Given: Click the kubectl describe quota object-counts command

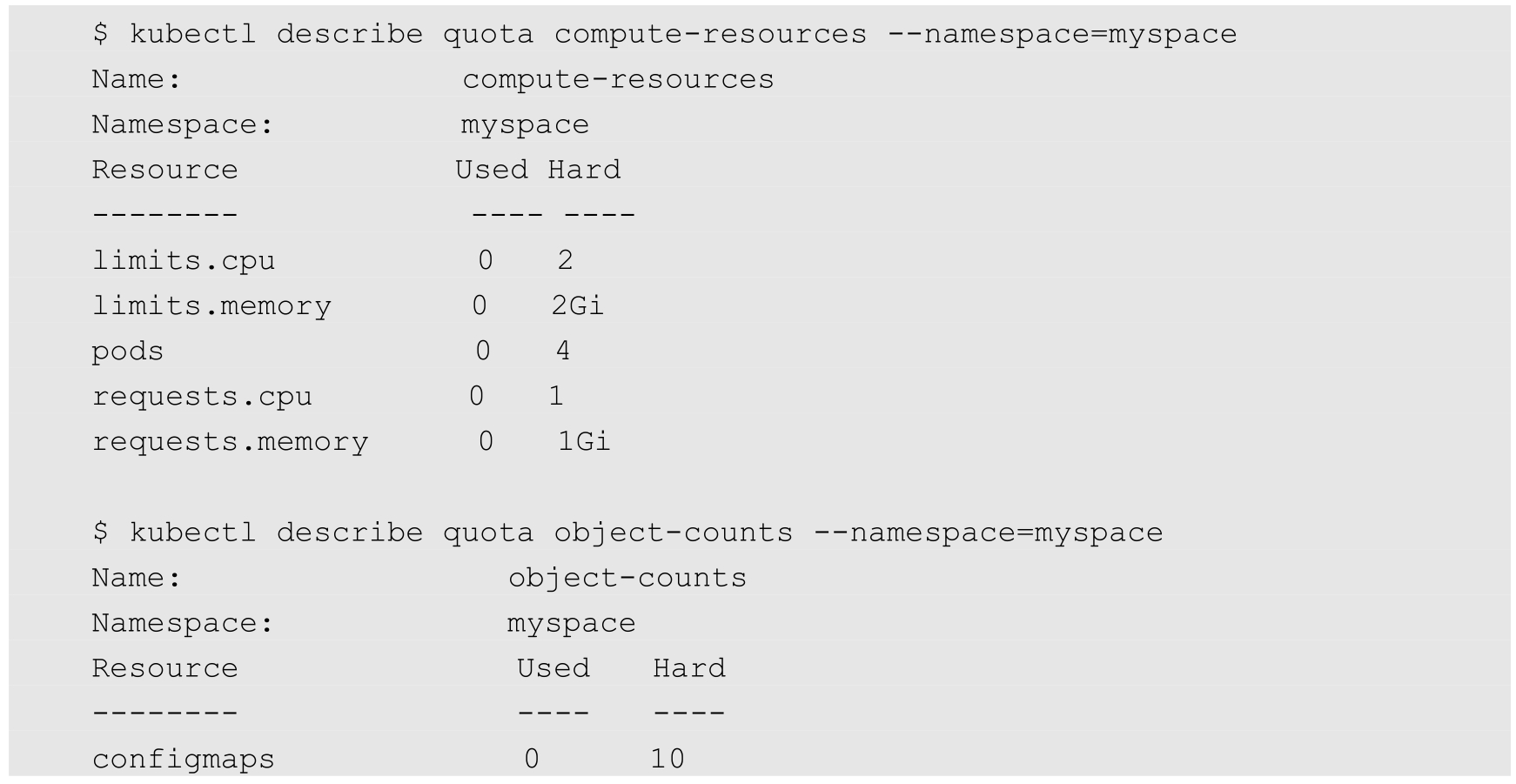Looking at the screenshot, I should pos(627,533).
